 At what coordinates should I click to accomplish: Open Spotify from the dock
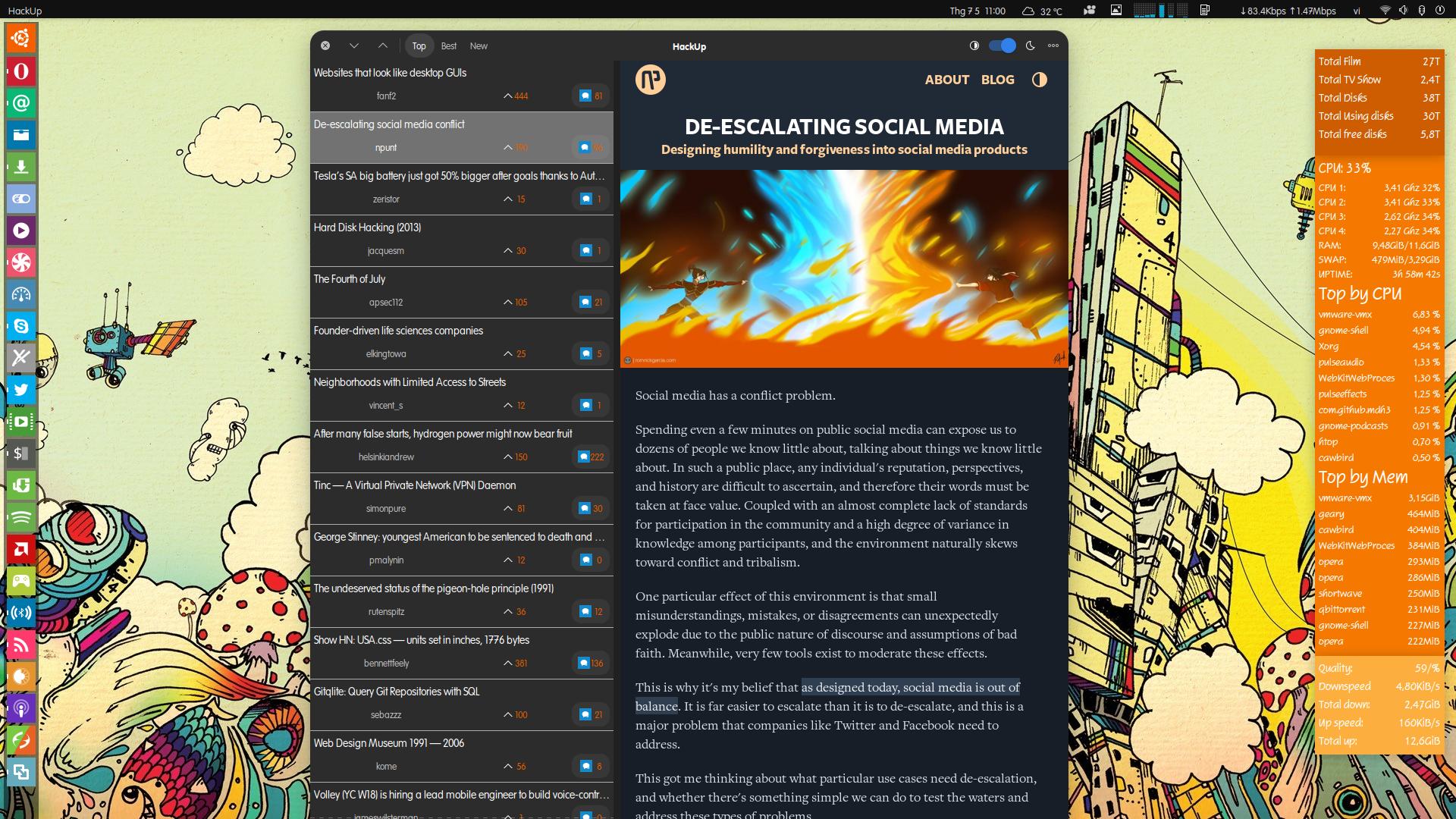21,517
